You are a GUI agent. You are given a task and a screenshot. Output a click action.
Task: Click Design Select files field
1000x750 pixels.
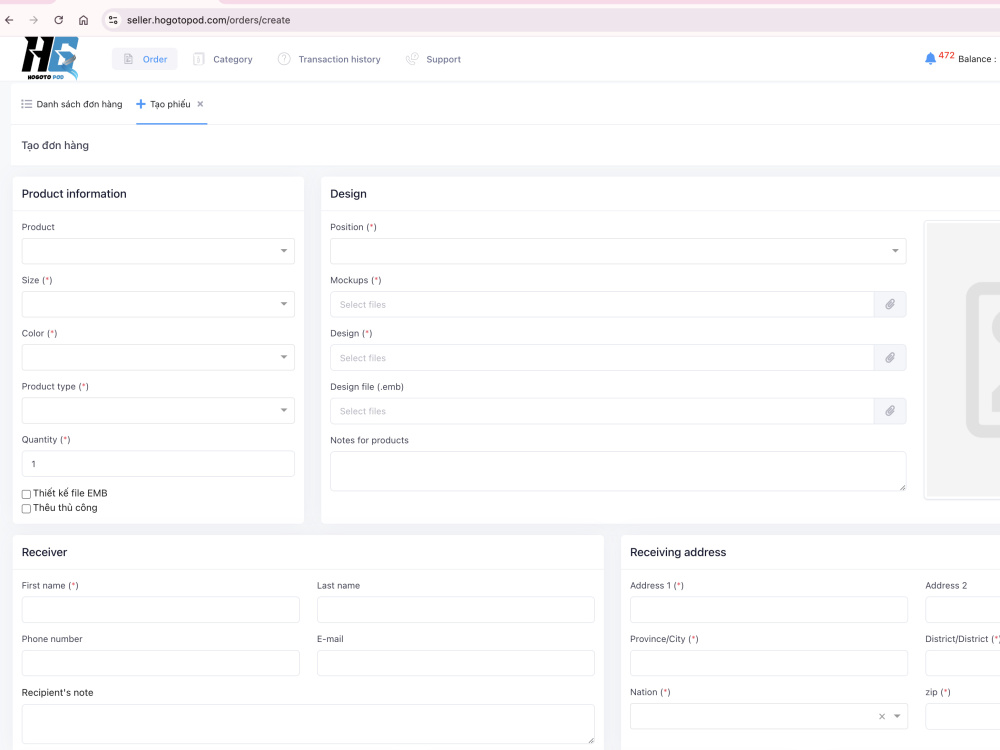pyautogui.click(x=602, y=358)
